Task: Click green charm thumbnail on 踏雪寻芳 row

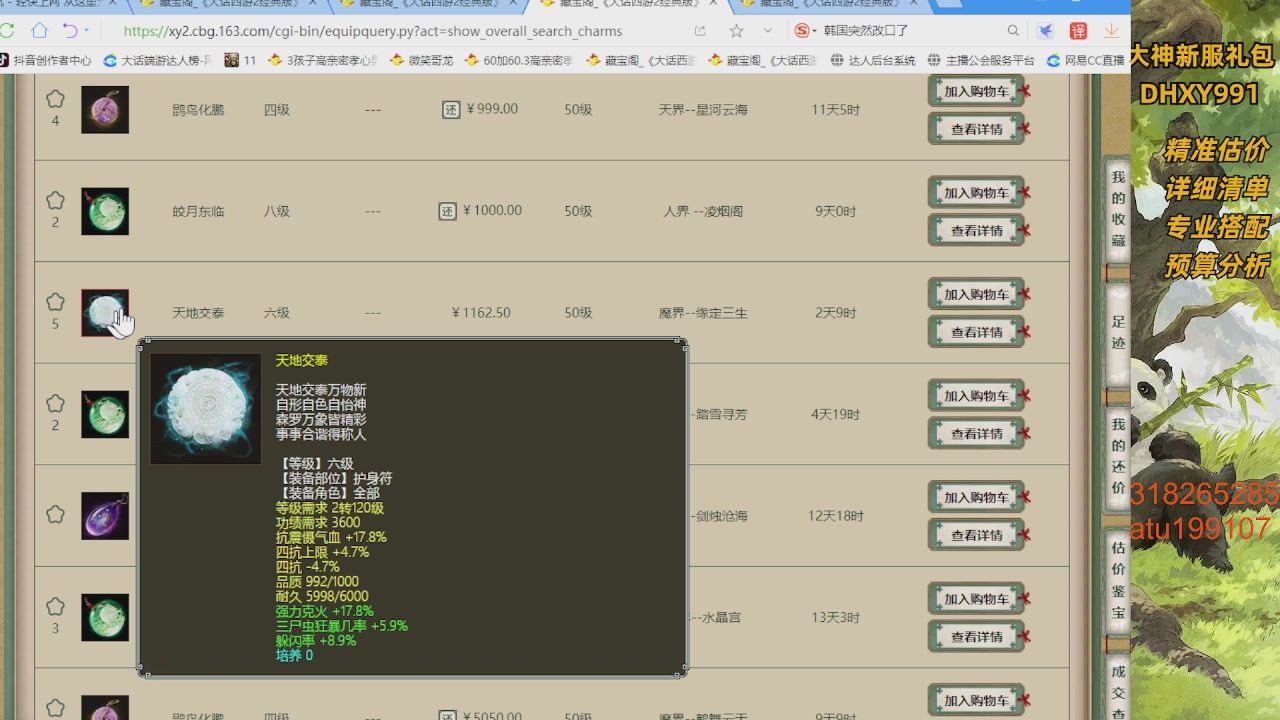Action: click(x=105, y=414)
